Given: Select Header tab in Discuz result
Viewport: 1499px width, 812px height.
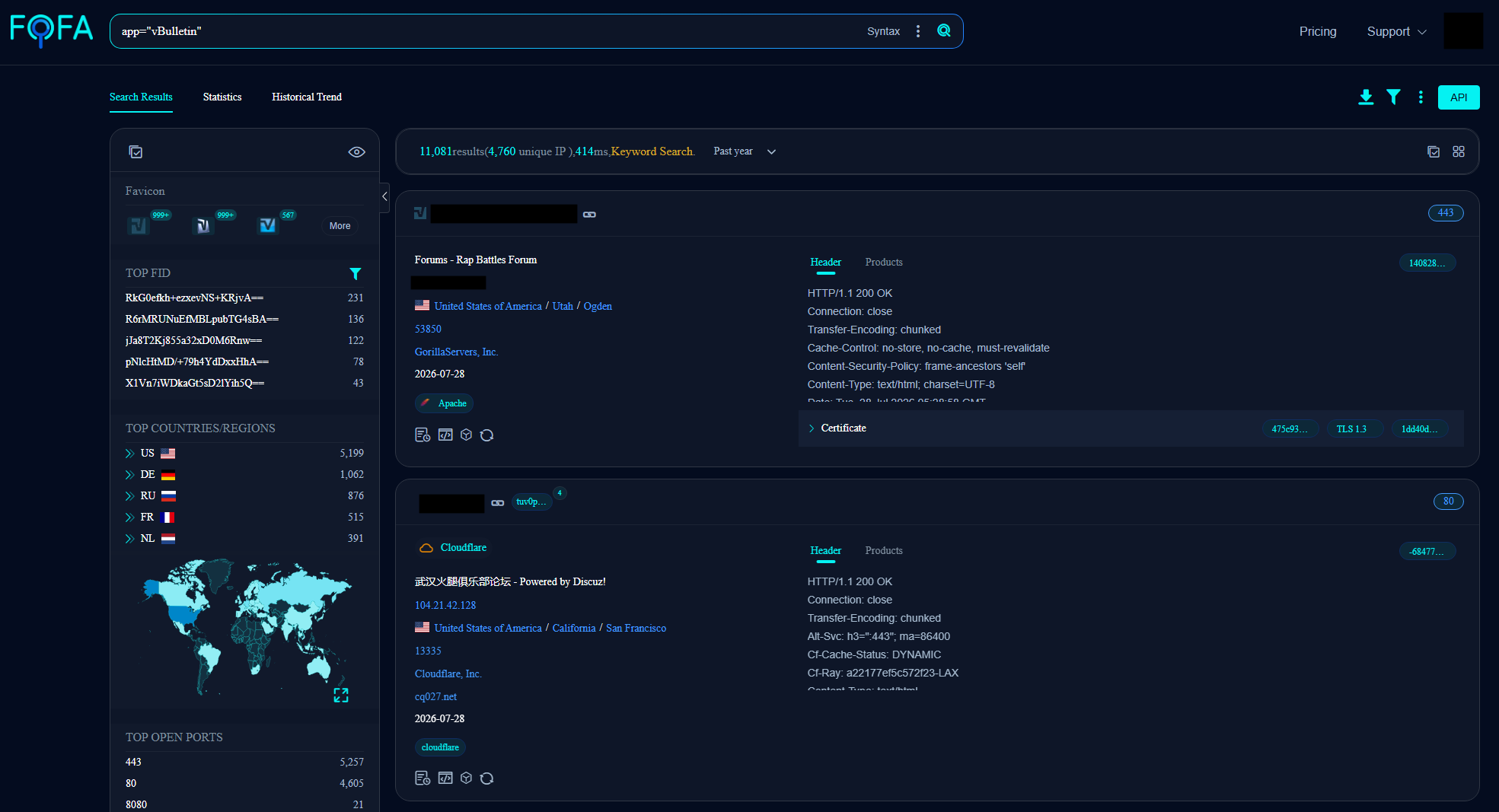Looking at the screenshot, I should click(x=826, y=551).
